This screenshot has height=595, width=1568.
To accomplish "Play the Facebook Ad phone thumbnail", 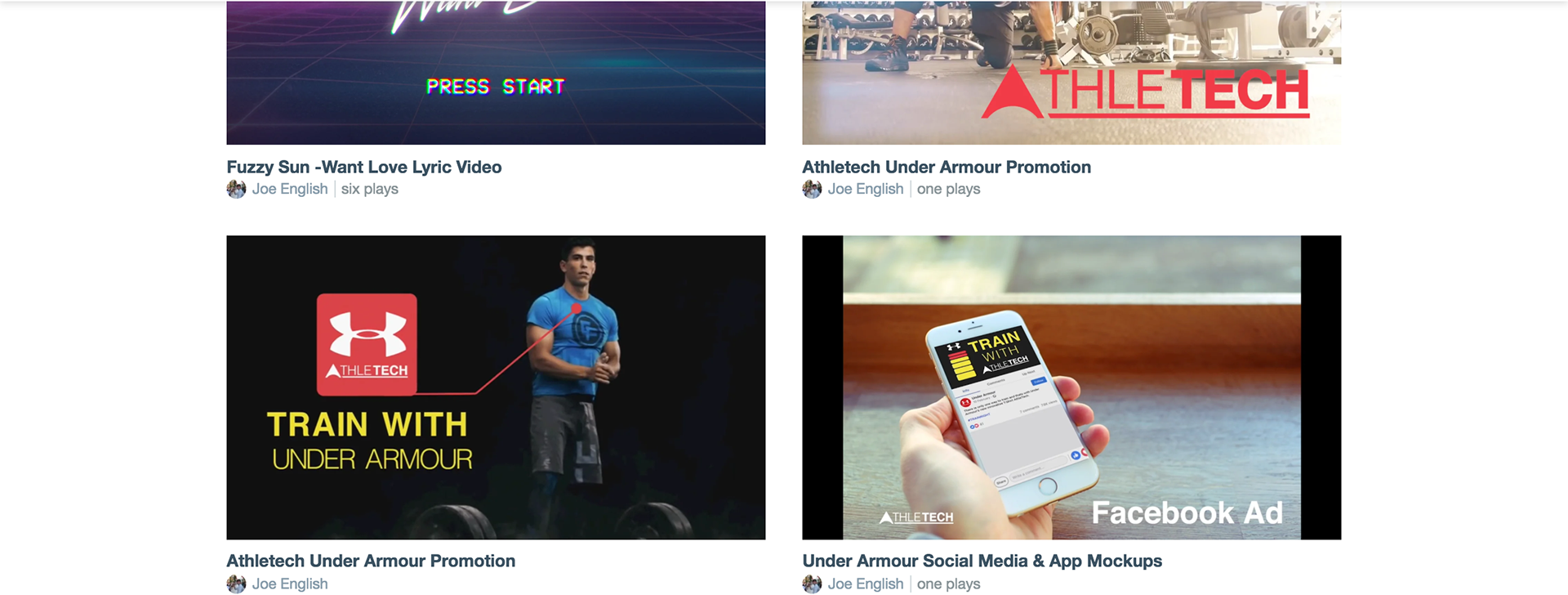I will point(1071,387).
